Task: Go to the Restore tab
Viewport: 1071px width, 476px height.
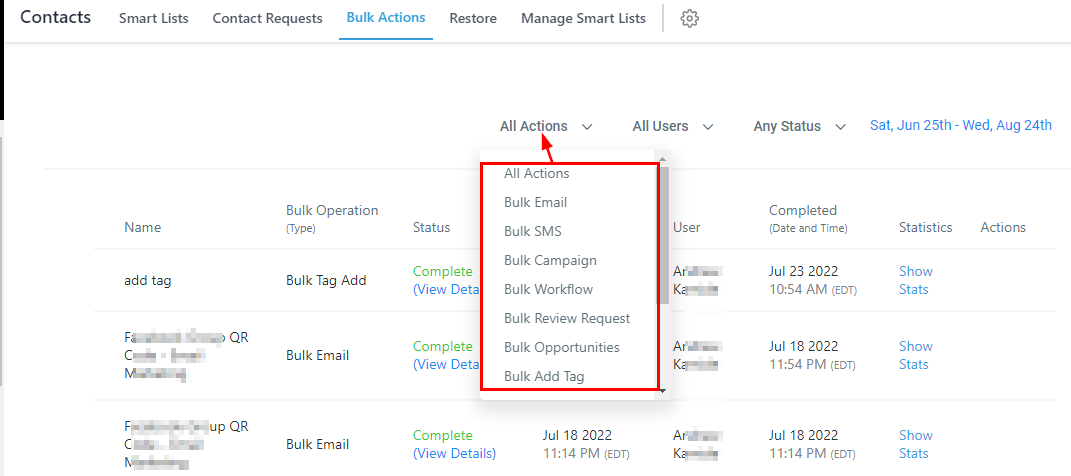Action: (x=473, y=18)
